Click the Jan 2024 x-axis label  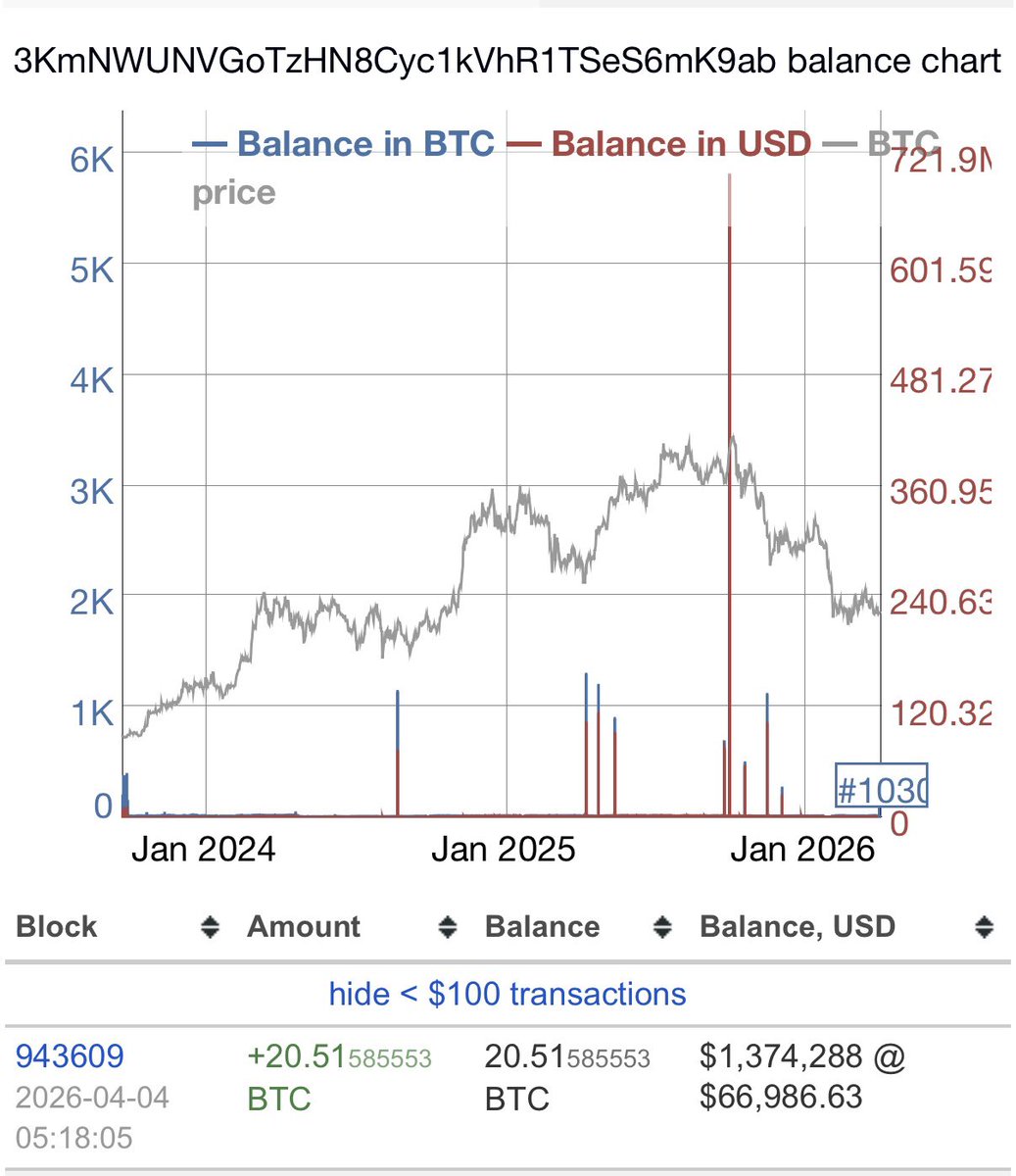tap(203, 849)
